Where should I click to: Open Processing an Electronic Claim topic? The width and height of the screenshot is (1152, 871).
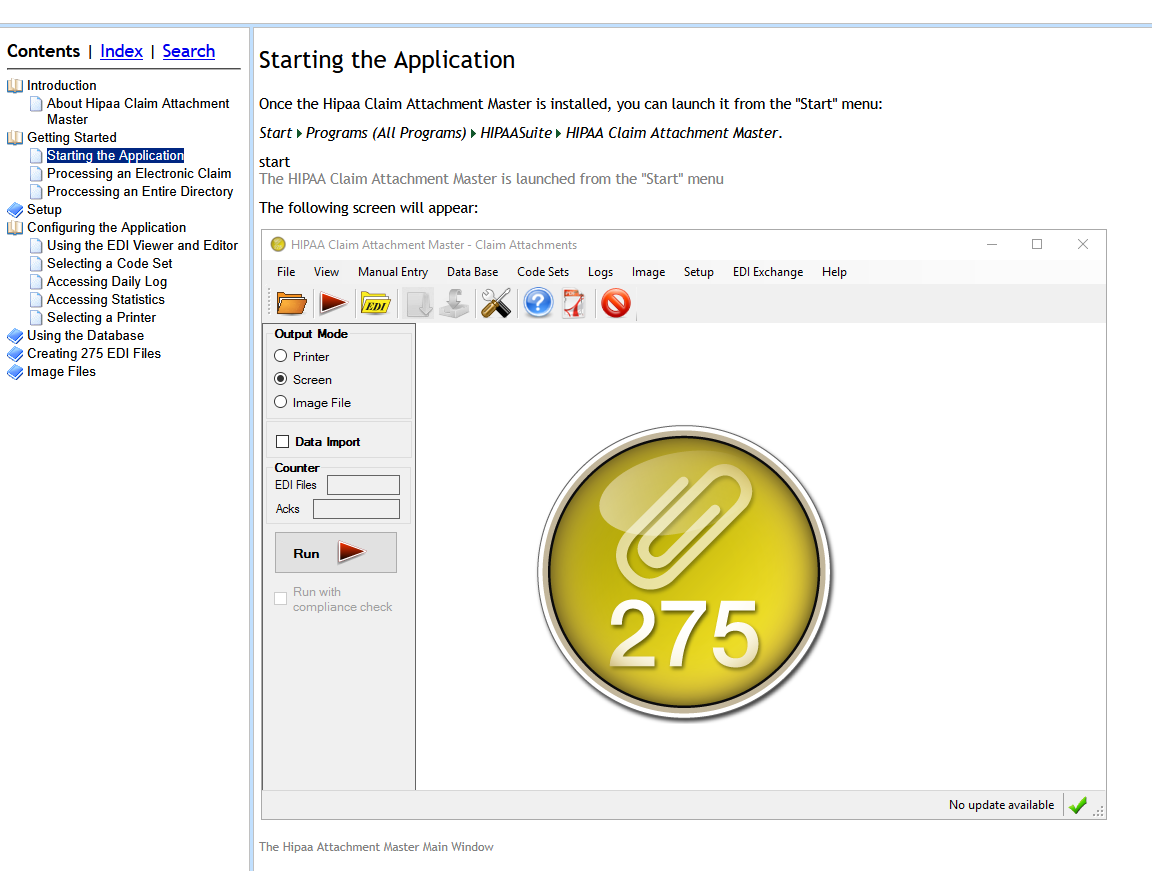pos(139,174)
